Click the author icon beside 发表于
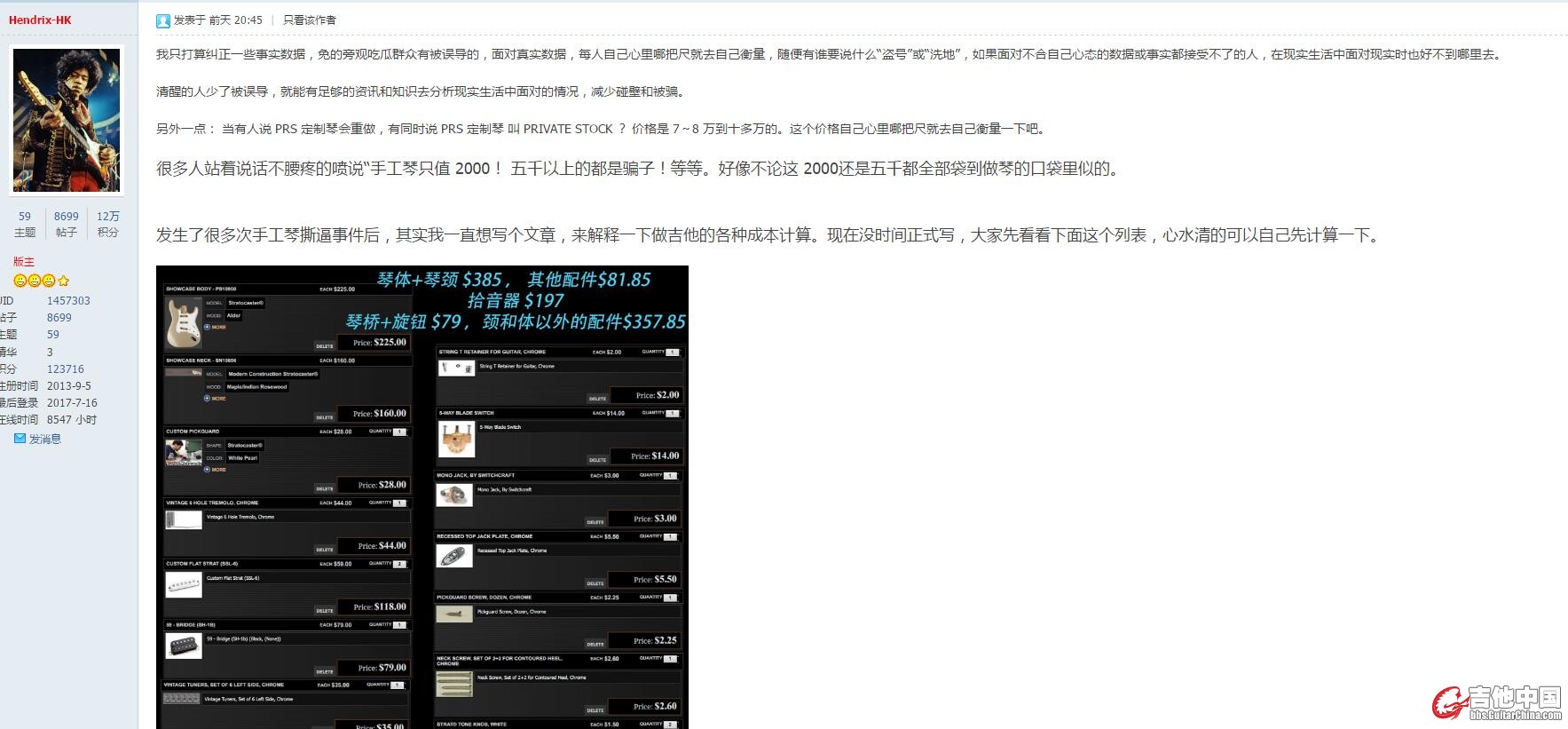Viewport: 1568px width, 729px height. click(x=162, y=20)
